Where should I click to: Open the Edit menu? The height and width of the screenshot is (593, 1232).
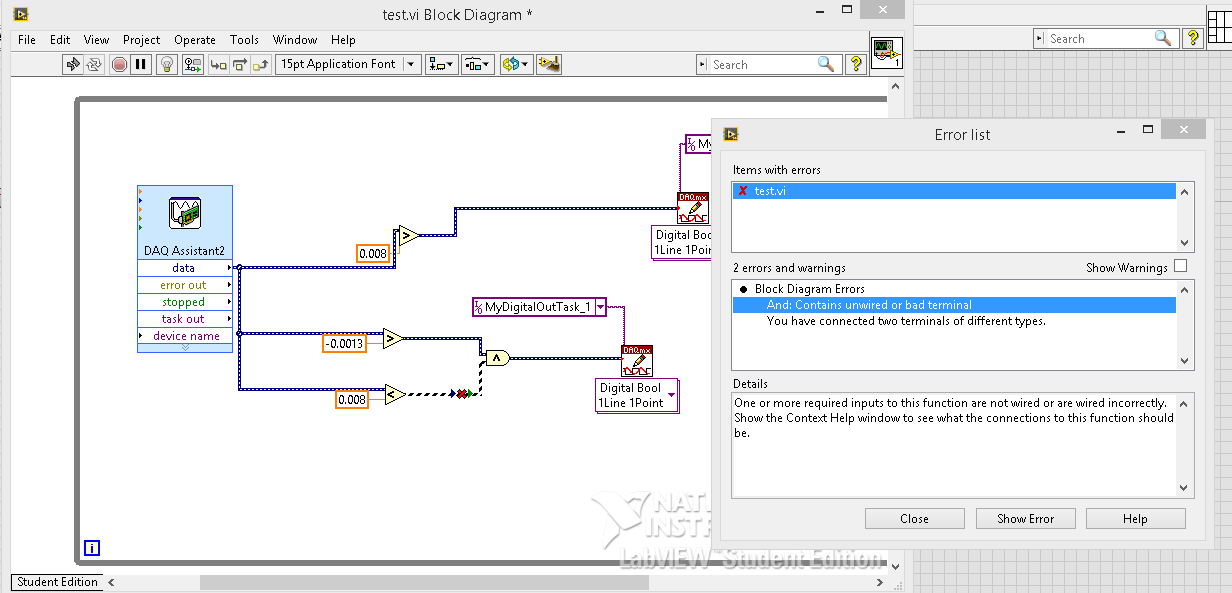[x=60, y=40]
